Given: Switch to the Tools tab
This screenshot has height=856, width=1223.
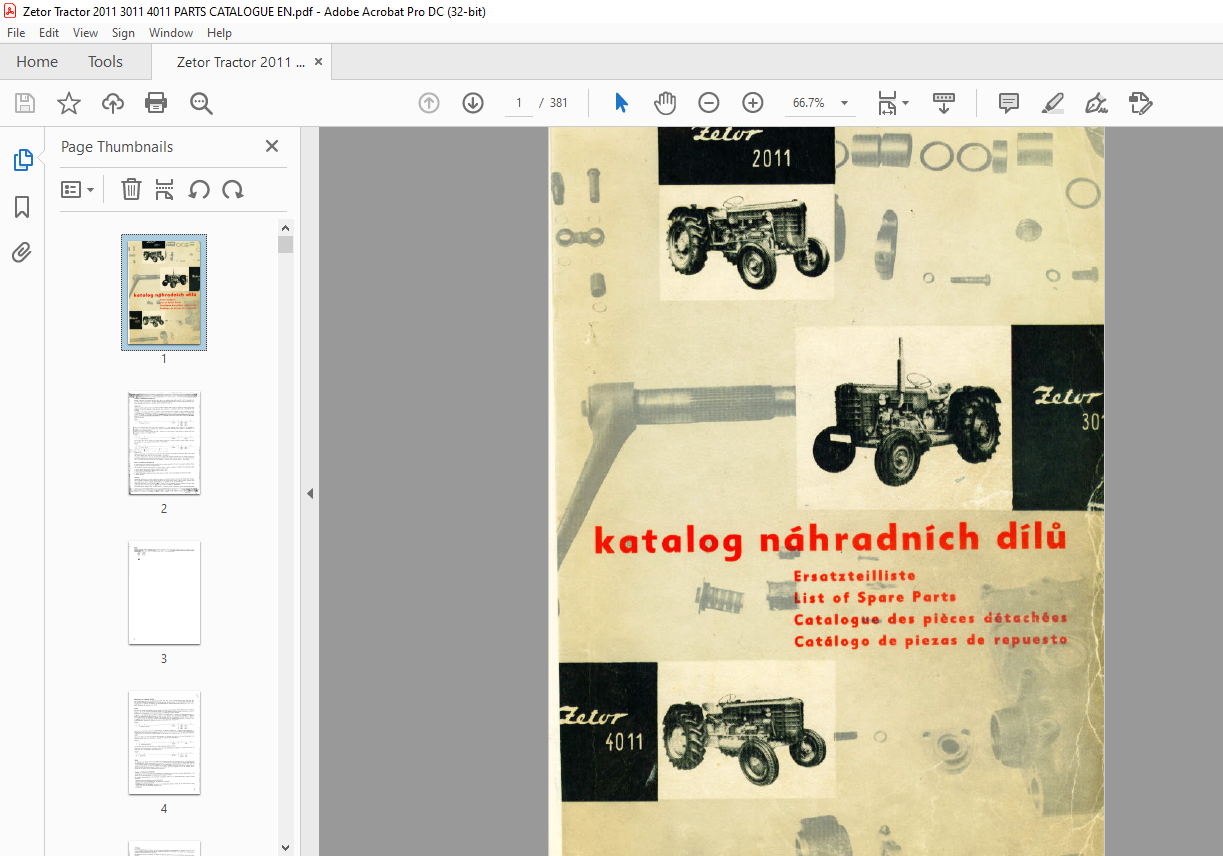Looking at the screenshot, I should [x=105, y=62].
